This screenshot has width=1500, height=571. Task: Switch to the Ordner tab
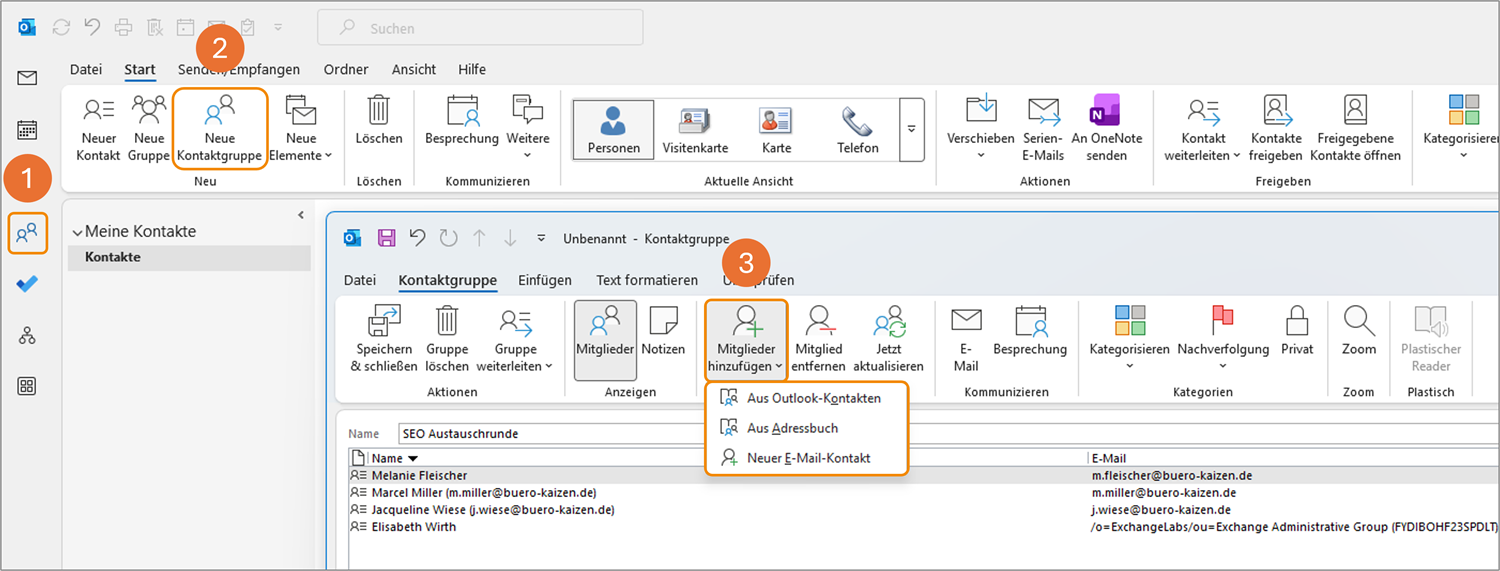[346, 69]
